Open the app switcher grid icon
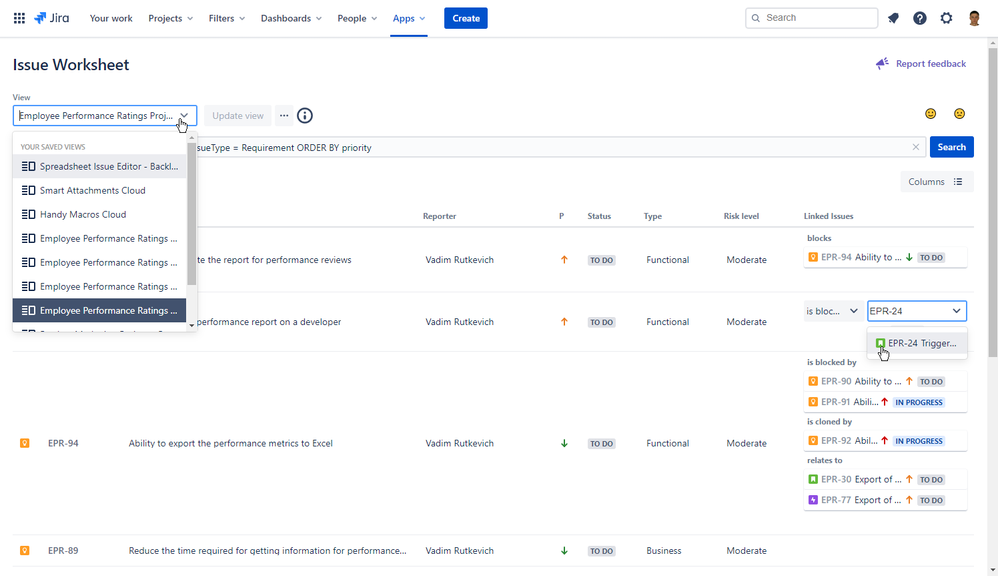998x576 pixels. (x=19, y=18)
